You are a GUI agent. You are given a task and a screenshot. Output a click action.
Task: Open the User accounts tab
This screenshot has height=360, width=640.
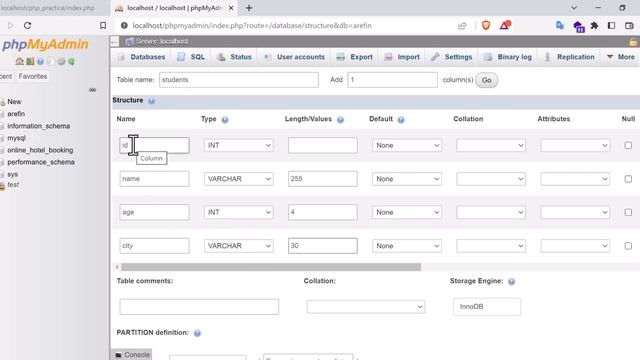pyautogui.click(x=294, y=57)
